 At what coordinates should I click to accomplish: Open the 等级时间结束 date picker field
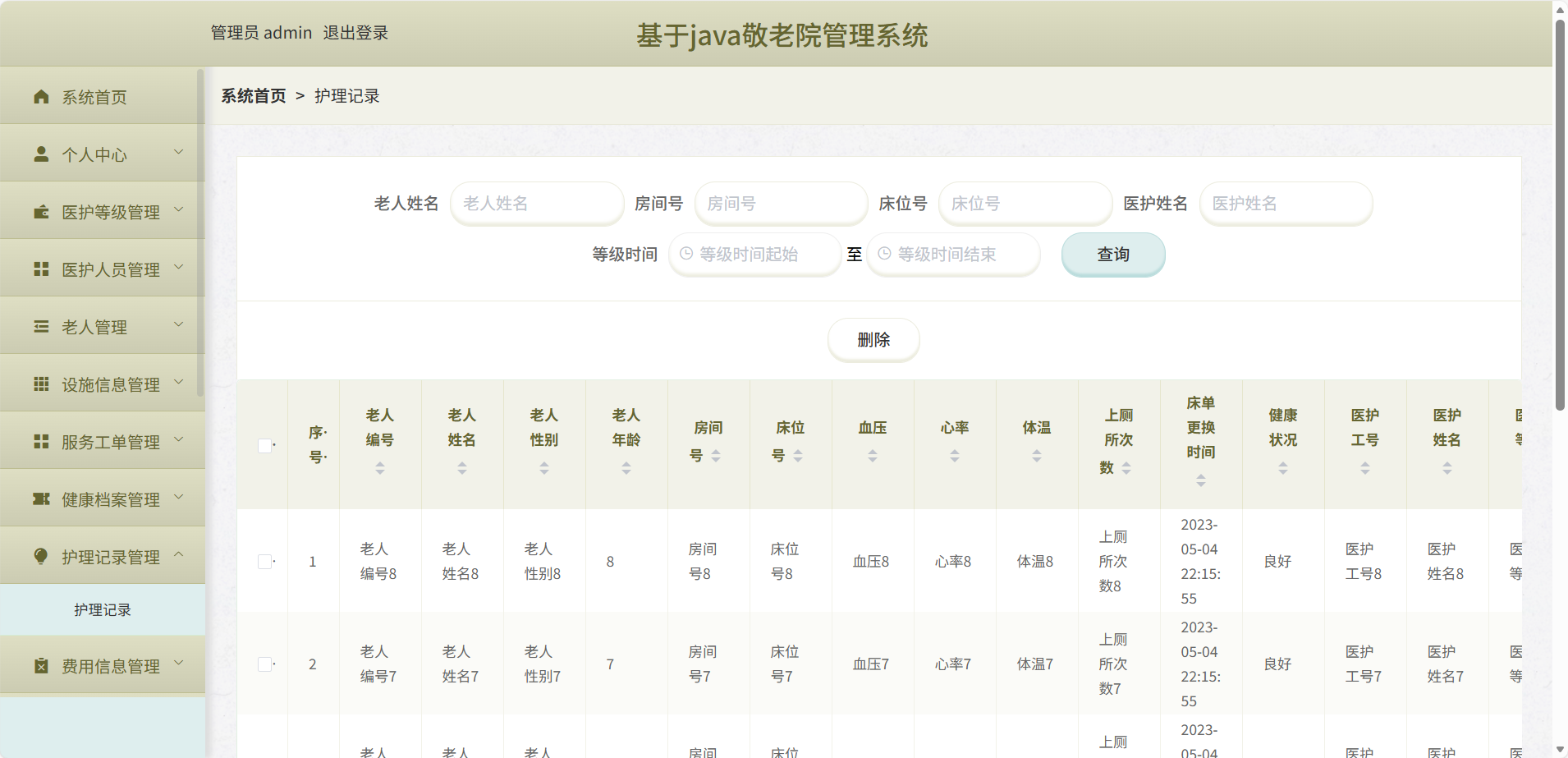pos(953,255)
